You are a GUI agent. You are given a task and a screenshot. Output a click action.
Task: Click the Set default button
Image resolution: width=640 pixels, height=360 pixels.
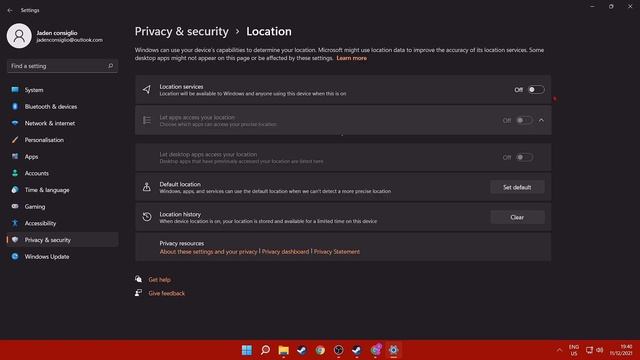(517, 187)
